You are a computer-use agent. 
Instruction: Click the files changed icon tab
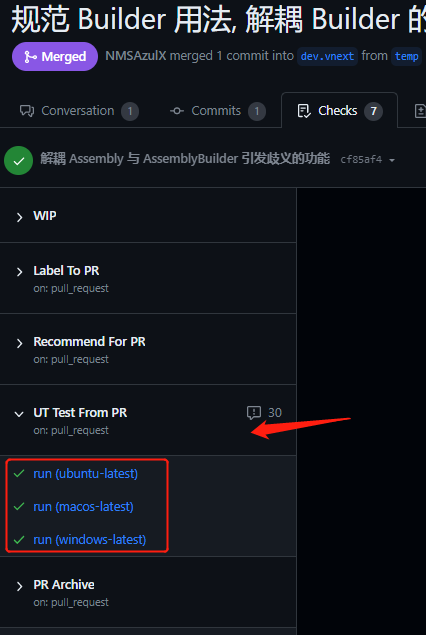point(420,111)
